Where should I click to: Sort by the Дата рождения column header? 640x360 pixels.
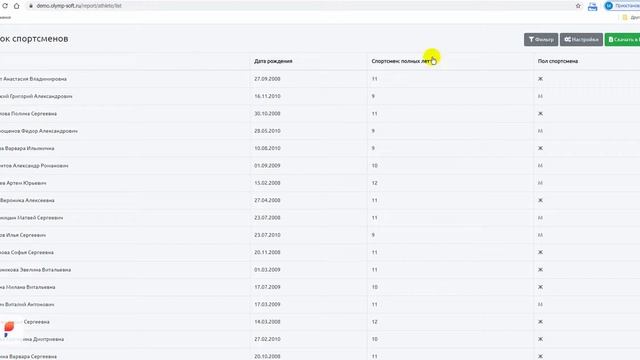tap(273, 61)
